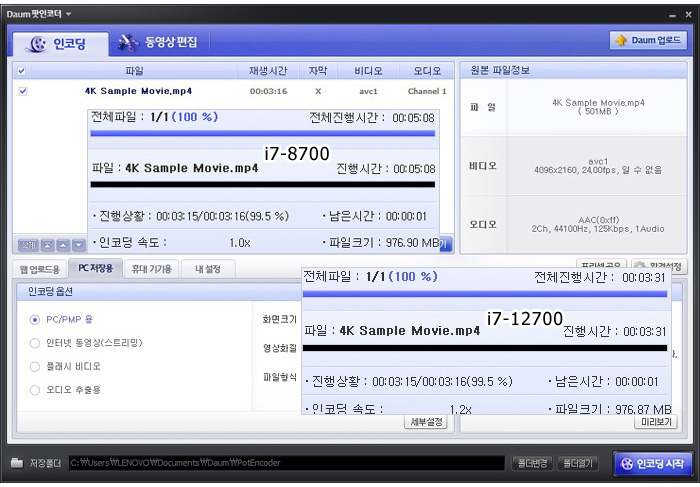Click the 삭제 delete button under file list

27,245
